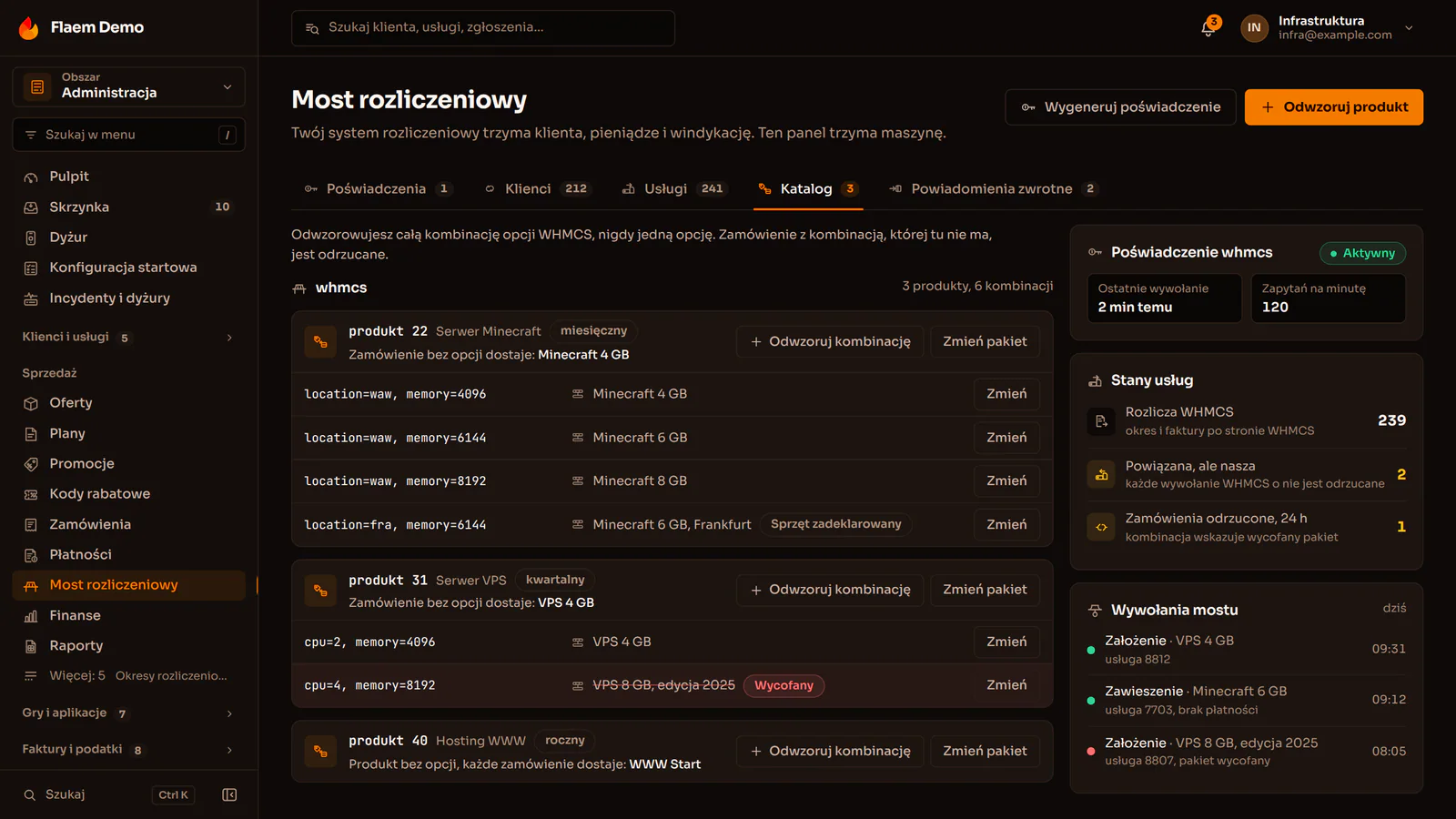Open the Infrastruktura account menu chevron
Screen dimensions: 1456x819
coord(1409,28)
